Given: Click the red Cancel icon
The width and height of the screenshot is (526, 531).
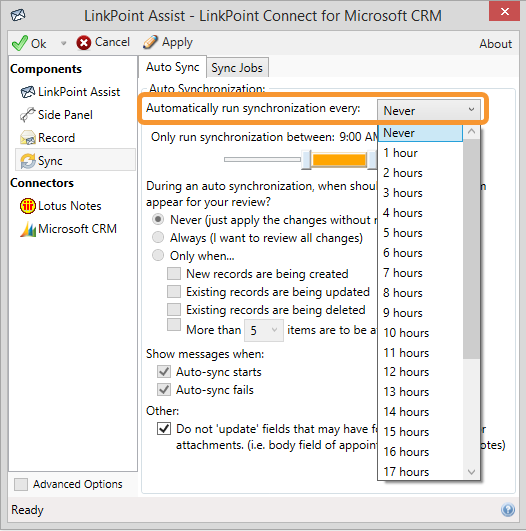Looking at the screenshot, I should pyautogui.click(x=84, y=43).
